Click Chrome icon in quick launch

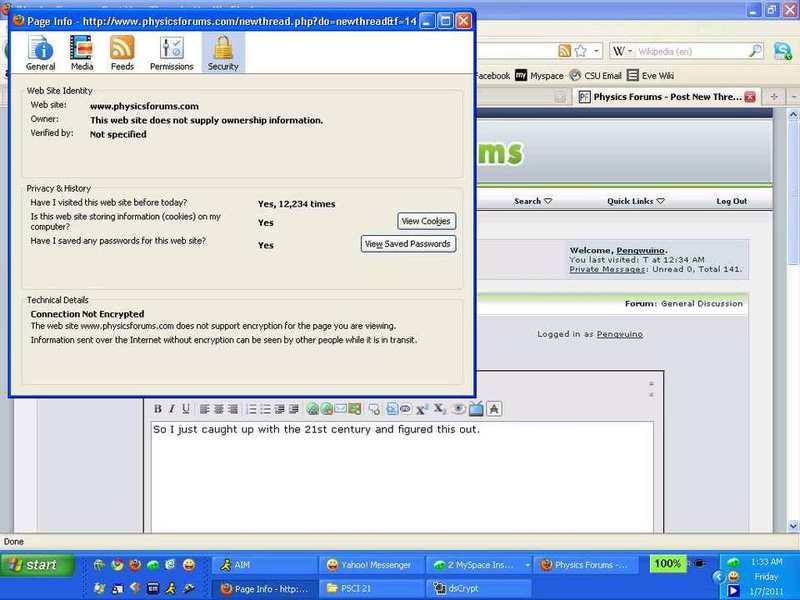tap(117, 565)
